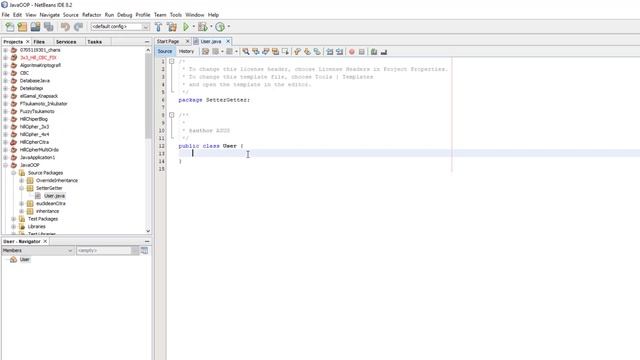The width and height of the screenshot is (640, 360).
Task: Click the Undo toolbar icon
Action: [x=65, y=27]
